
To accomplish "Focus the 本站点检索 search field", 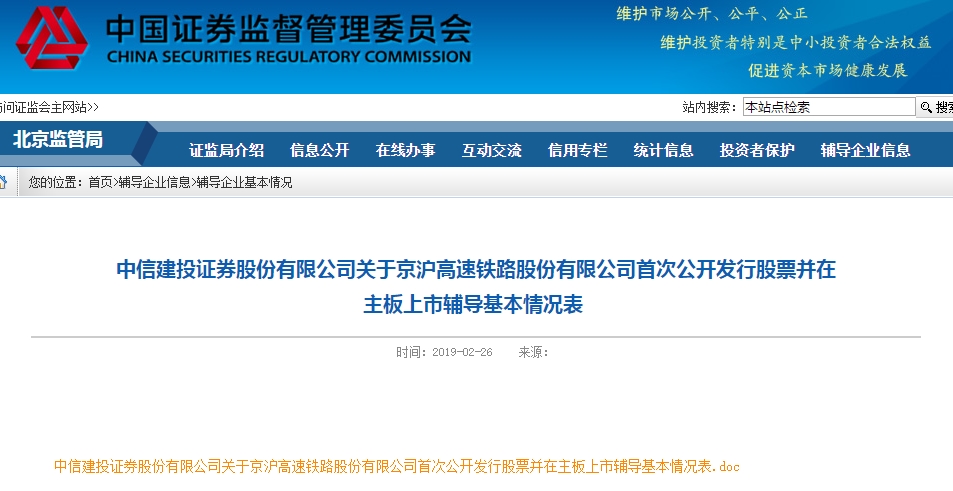I will coord(829,107).
